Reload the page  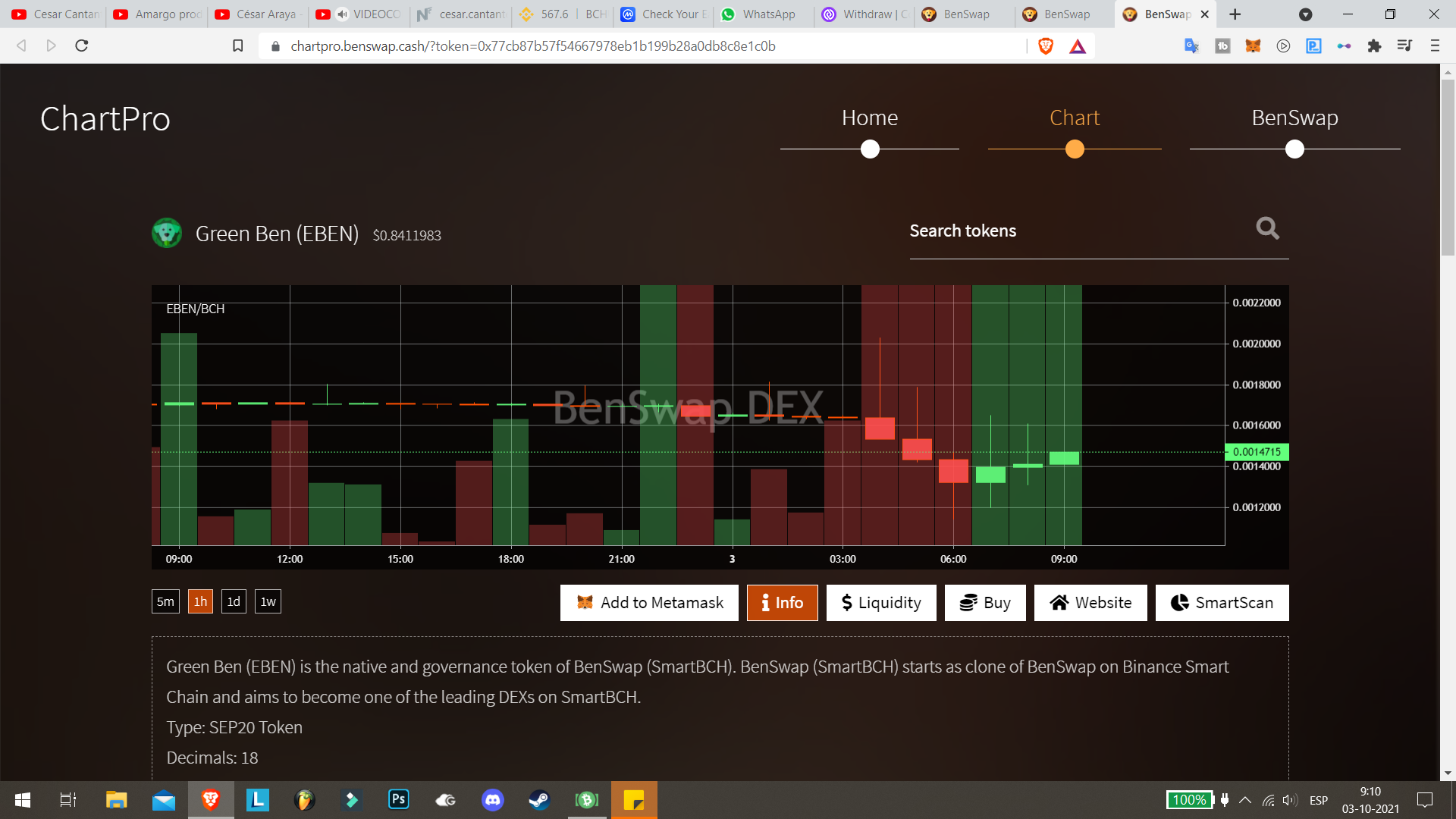(82, 46)
